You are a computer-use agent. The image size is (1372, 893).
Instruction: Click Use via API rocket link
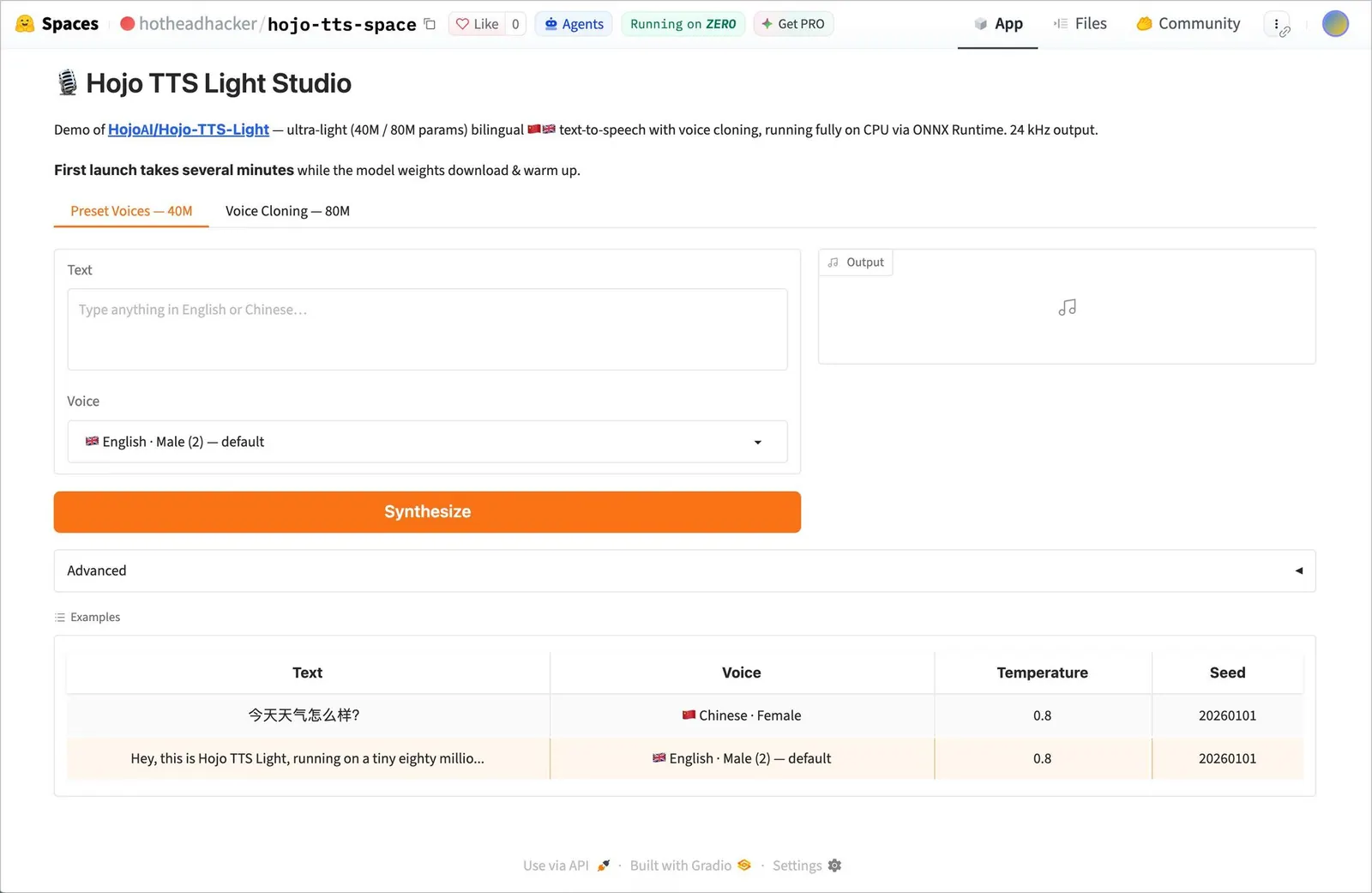(567, 866)
